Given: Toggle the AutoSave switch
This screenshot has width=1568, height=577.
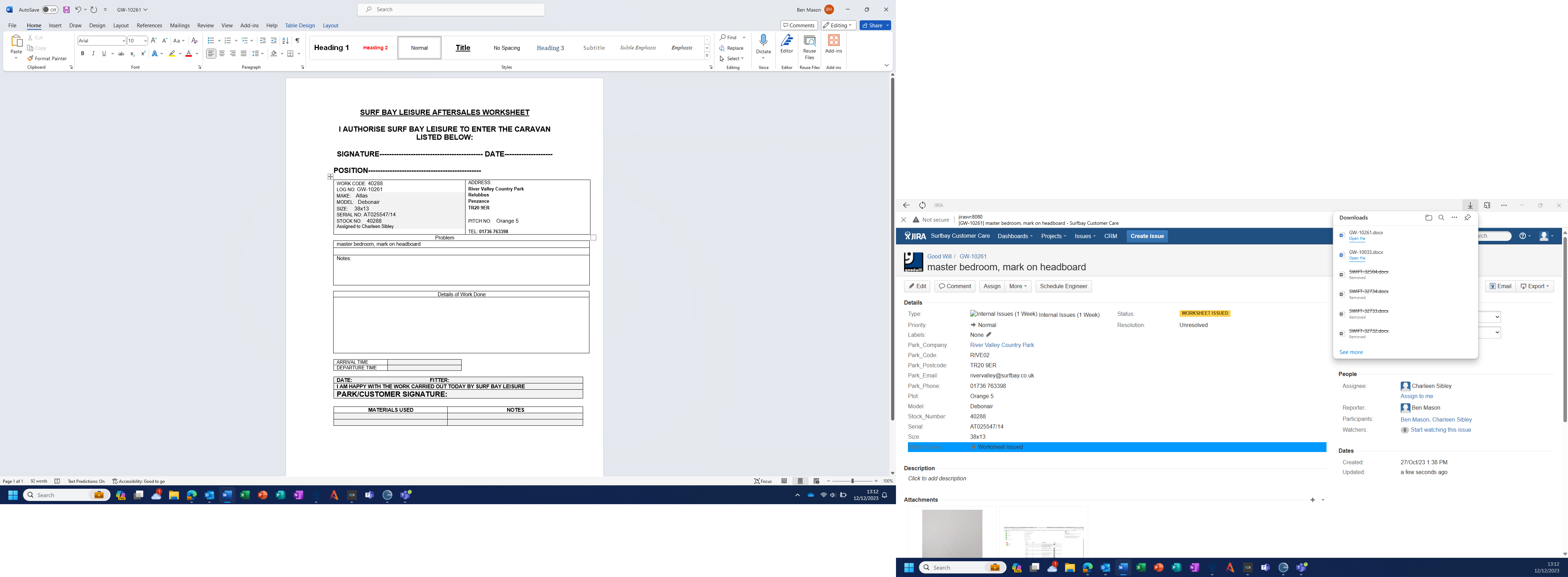Looking at the screenshot, I should (50, 10).
